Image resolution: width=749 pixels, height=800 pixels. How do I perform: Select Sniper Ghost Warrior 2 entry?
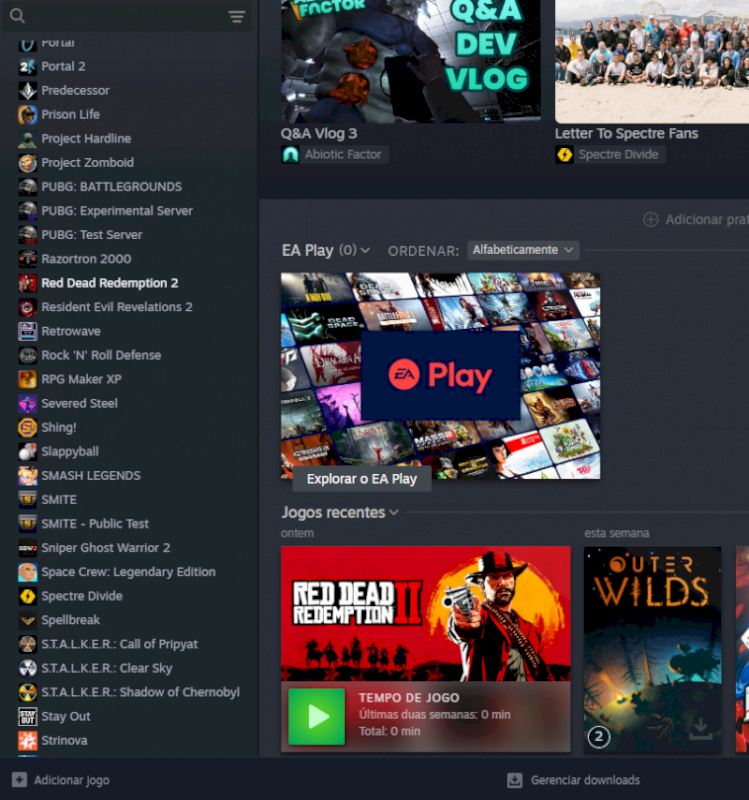106,548
